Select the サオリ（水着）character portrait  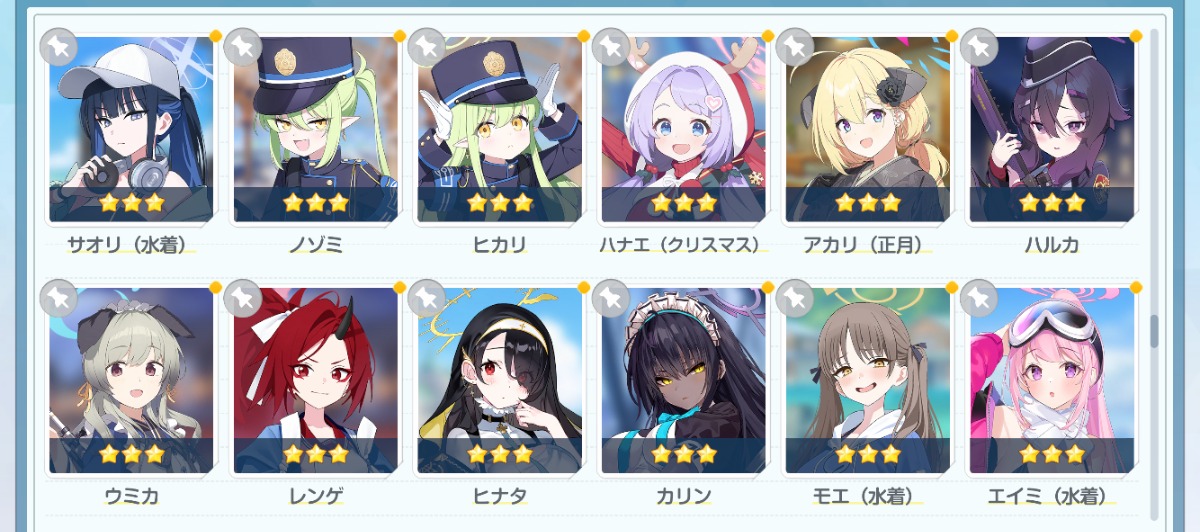tap(131, 129)
